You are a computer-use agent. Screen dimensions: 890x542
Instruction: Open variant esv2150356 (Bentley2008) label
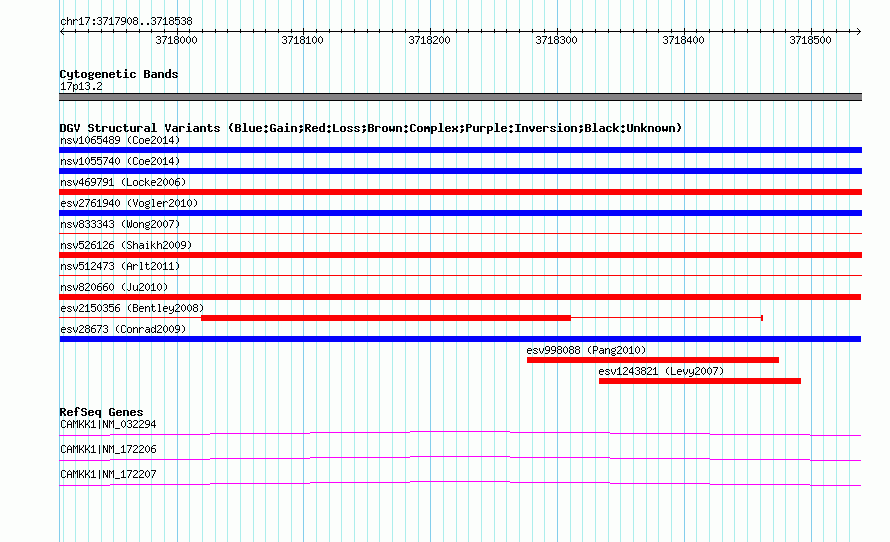click(x=132, y=308)
